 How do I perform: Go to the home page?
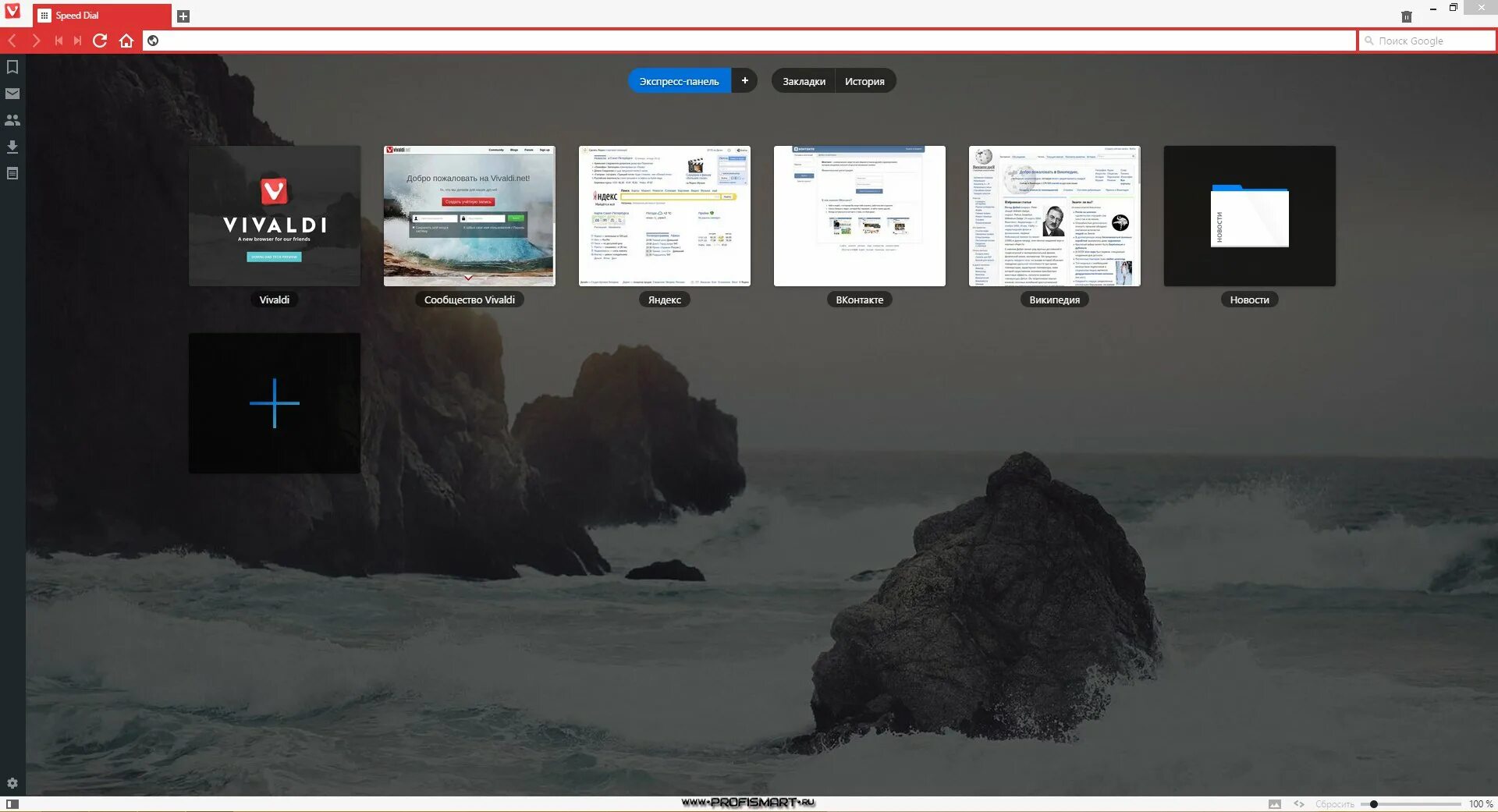click(126, 41)
